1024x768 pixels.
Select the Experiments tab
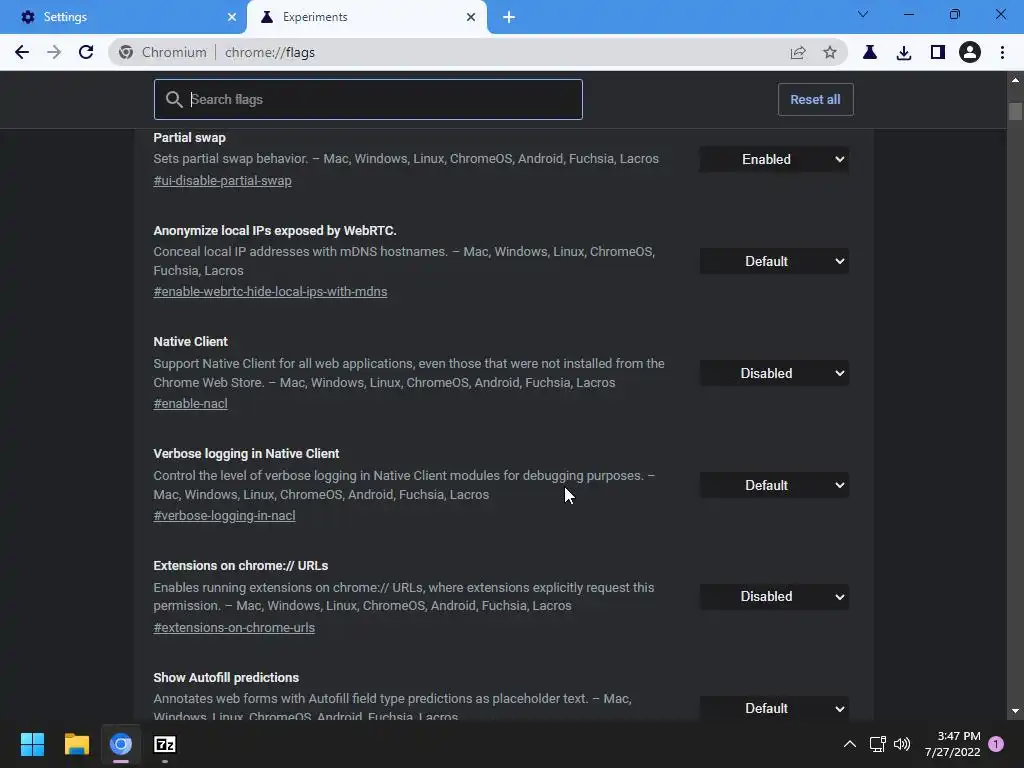coord(367,17)
